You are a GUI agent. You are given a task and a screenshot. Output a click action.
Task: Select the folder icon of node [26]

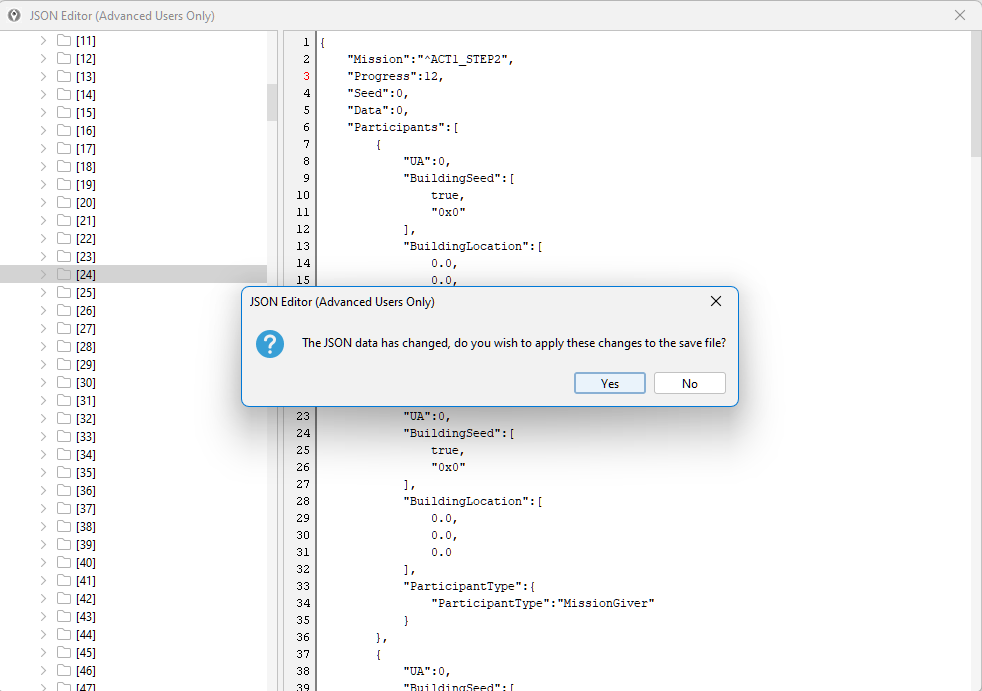(x=64, y=311)
